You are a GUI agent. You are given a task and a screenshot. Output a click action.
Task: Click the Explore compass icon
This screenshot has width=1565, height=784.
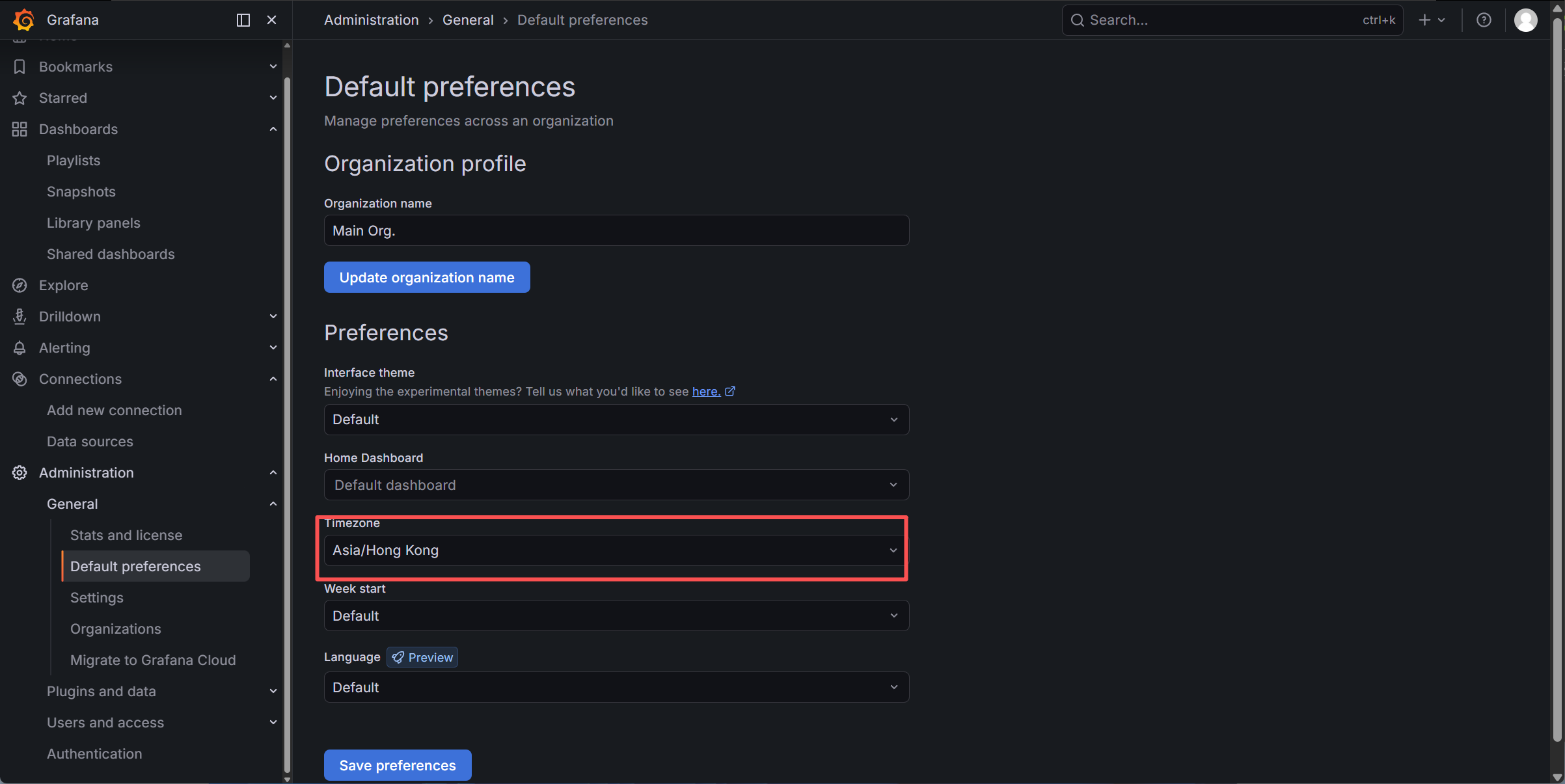[x=20, y=285]
